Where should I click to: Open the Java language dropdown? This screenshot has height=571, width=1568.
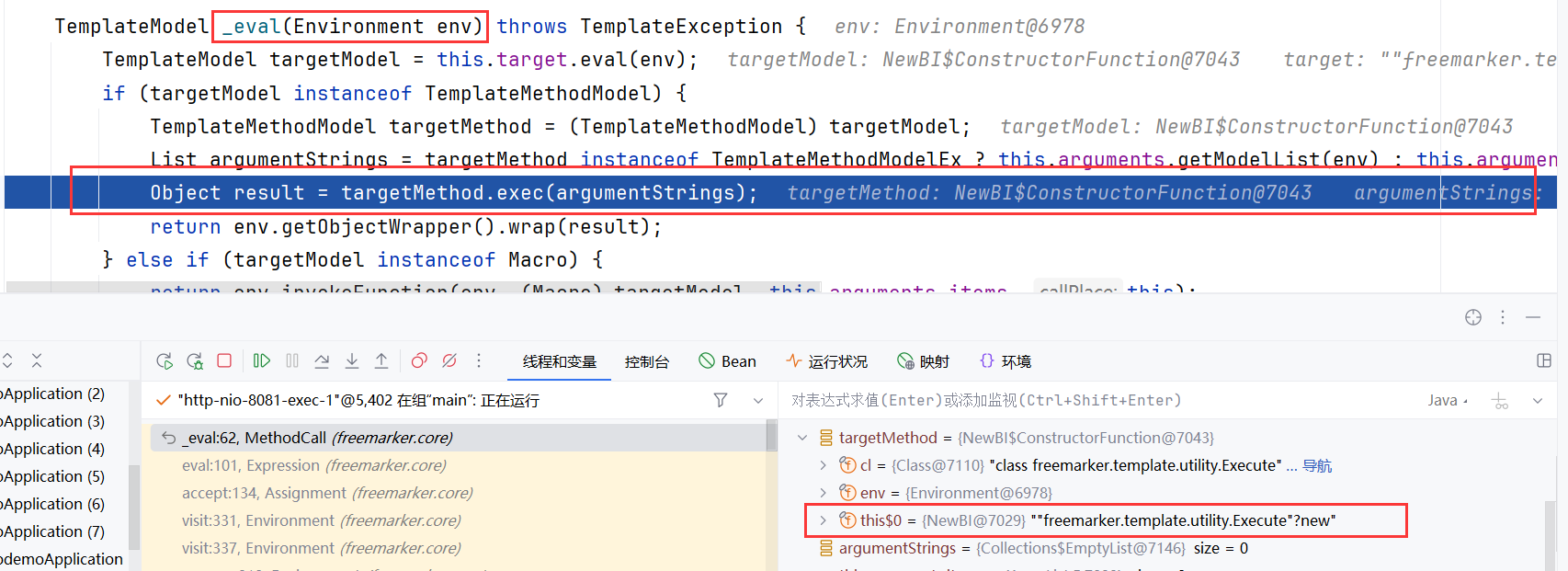click(1448, 401)
